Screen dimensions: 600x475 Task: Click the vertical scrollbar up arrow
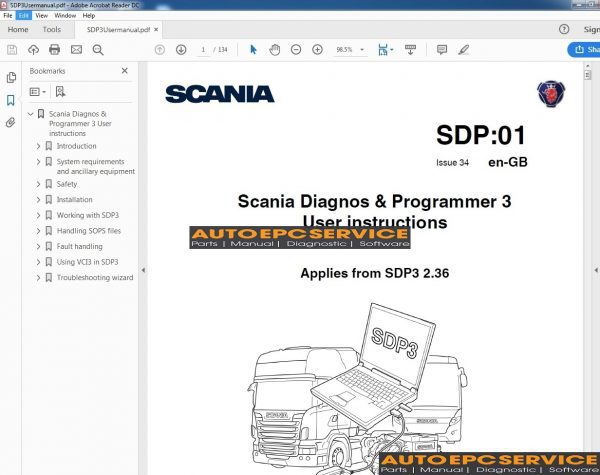coord(588,66)
